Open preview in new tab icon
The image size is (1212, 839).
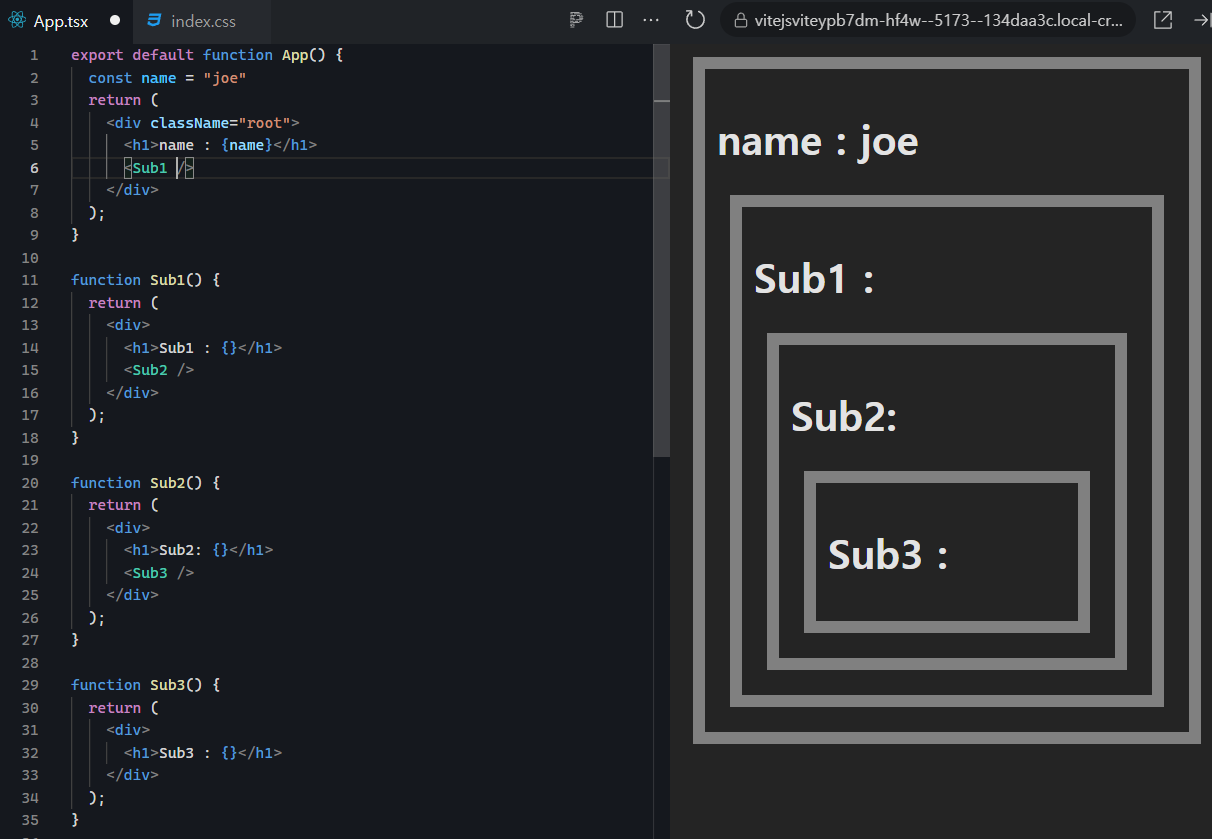click(1163, 20)
